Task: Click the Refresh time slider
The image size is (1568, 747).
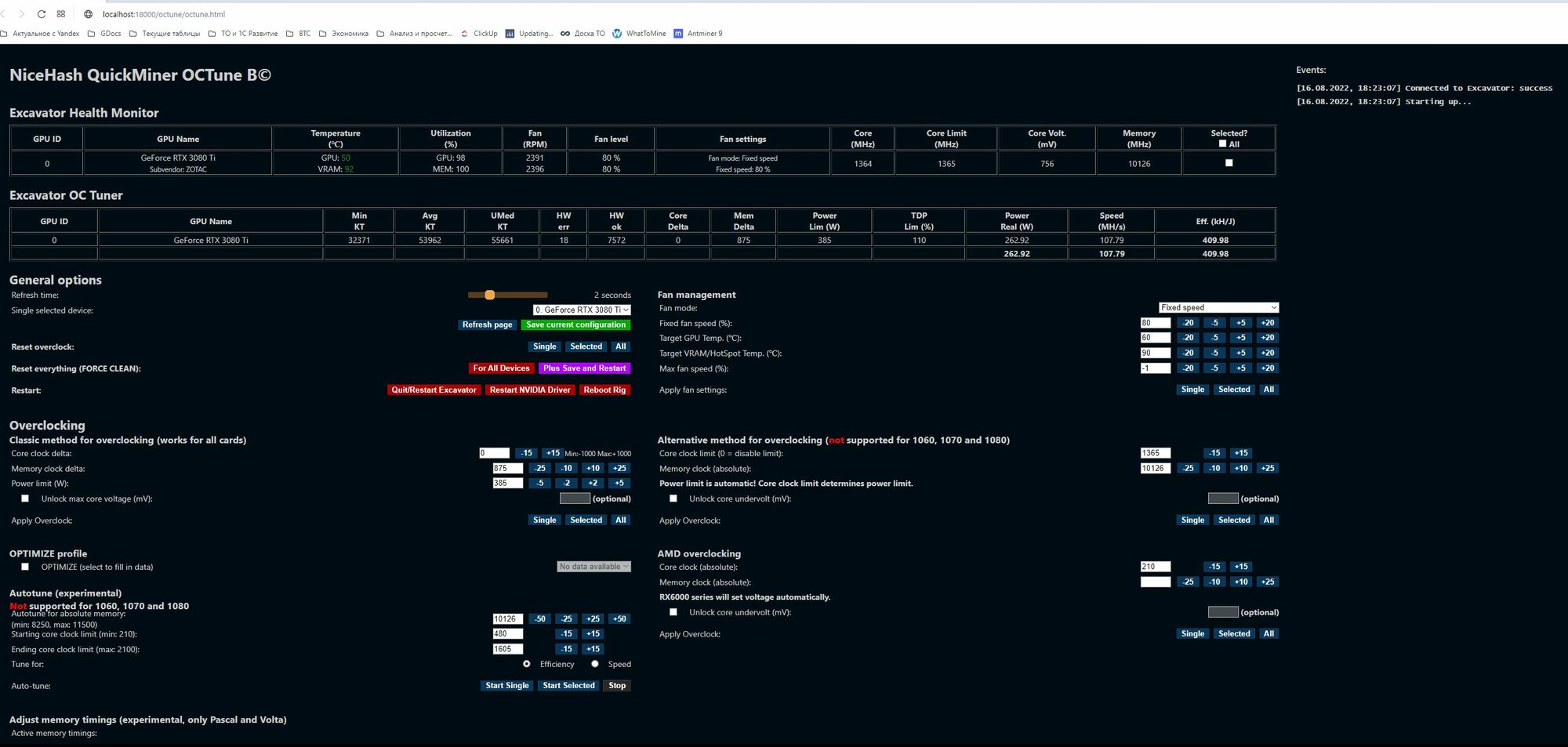Action: point(507,295)
